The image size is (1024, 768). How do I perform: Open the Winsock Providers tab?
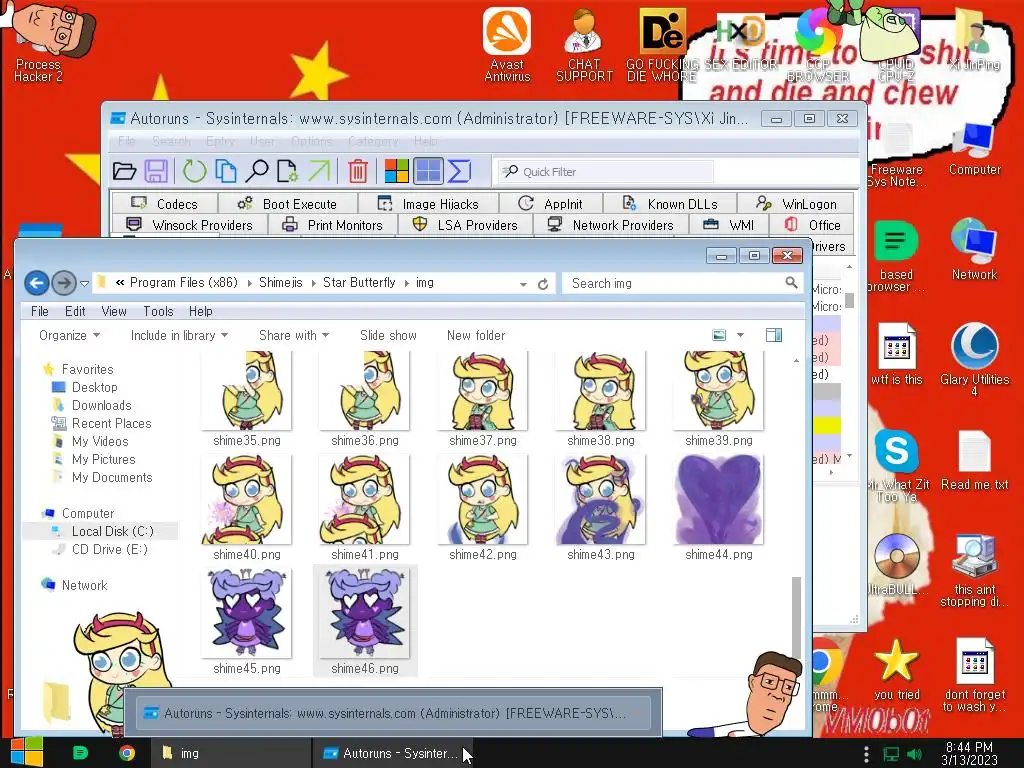(189, 225)
